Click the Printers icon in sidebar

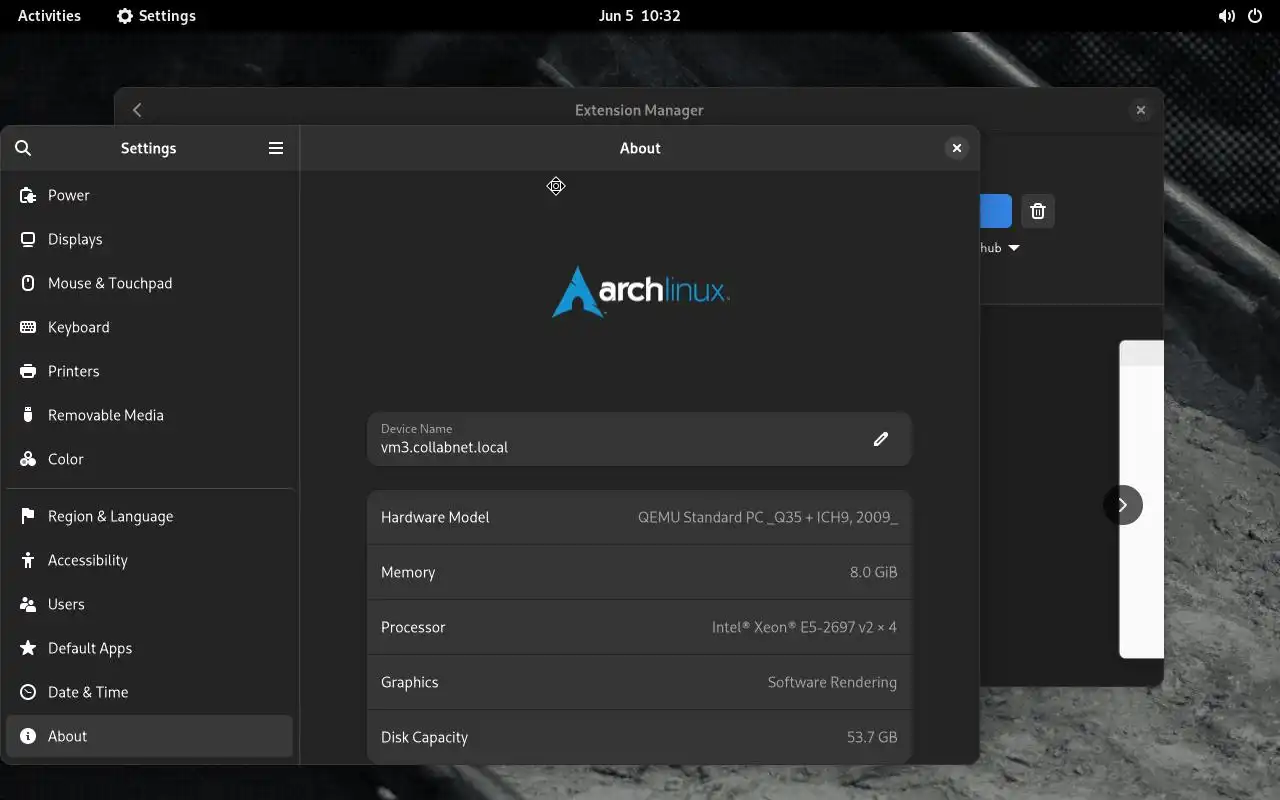point(28,371)
